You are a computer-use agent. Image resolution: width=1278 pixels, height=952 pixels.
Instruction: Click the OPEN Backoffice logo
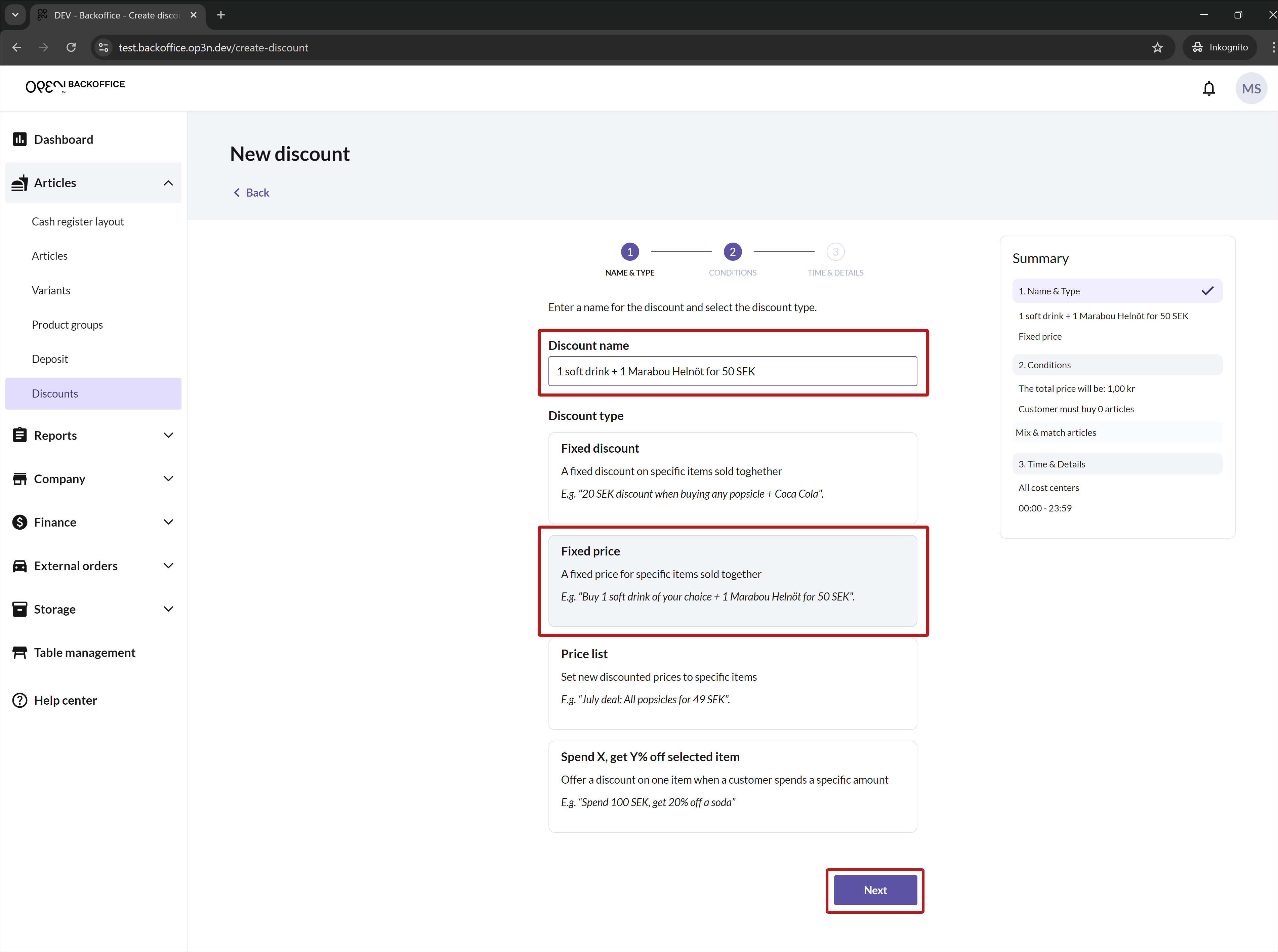[75, 86]
